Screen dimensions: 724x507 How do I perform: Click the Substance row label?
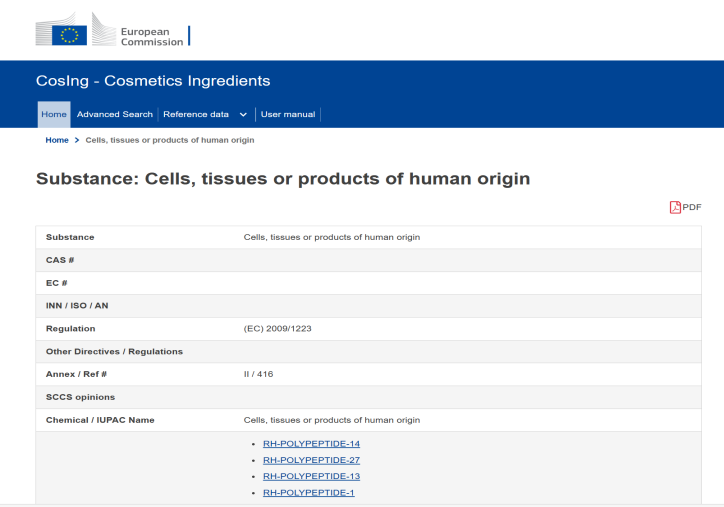(70, 237)
